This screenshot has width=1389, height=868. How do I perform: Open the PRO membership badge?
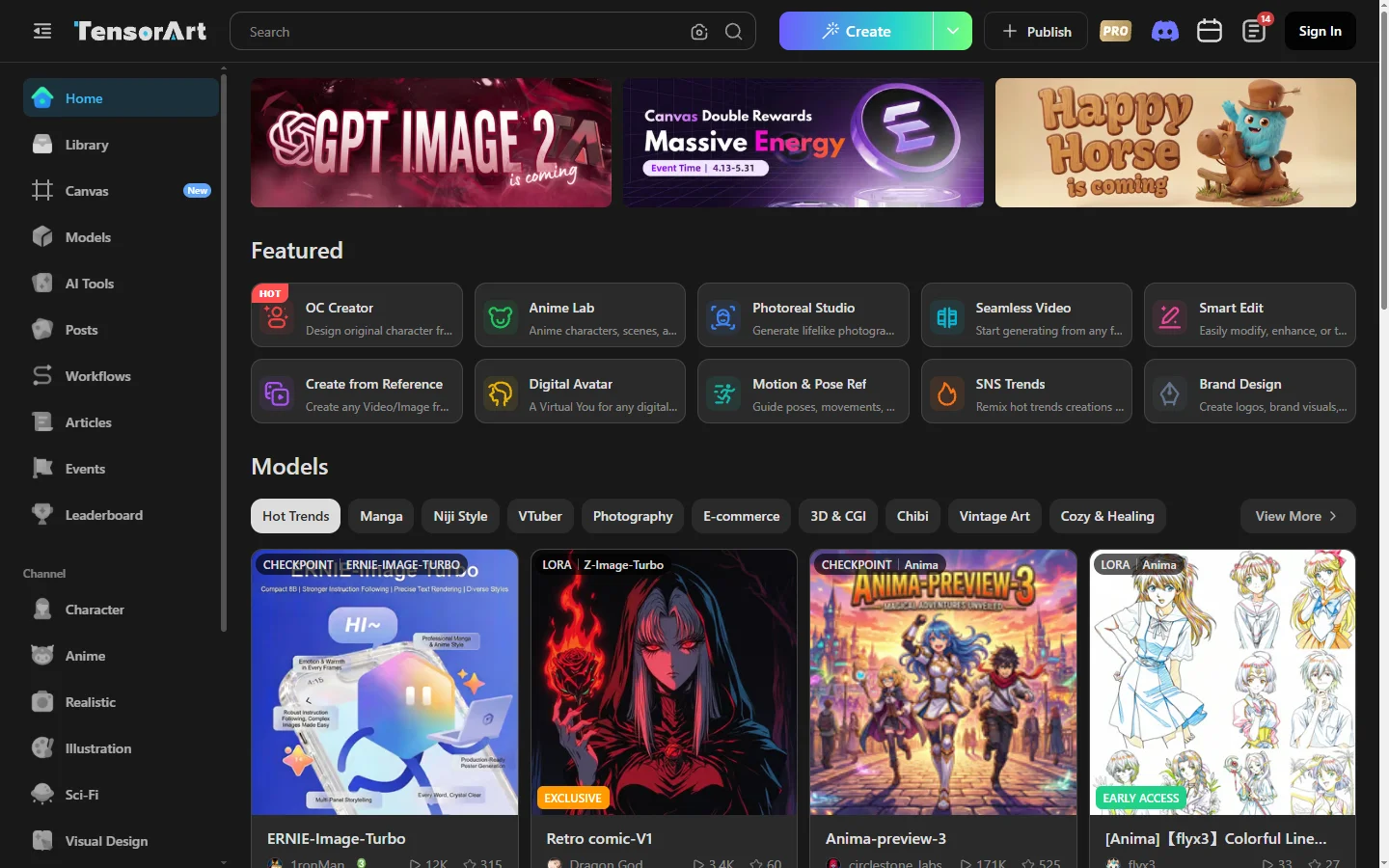1115,31
